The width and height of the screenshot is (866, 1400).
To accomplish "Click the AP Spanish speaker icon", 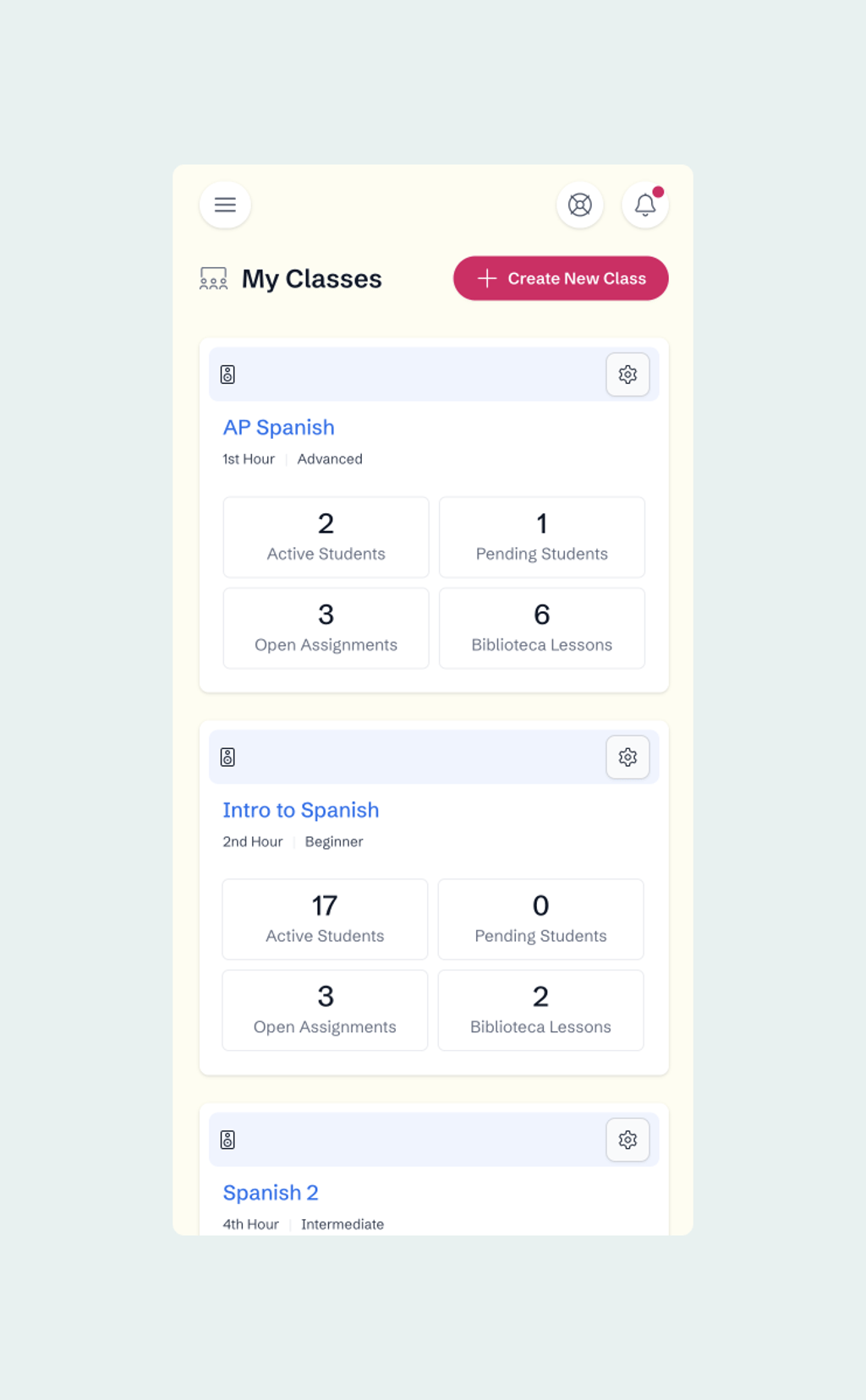I will (x=227, y=375).
